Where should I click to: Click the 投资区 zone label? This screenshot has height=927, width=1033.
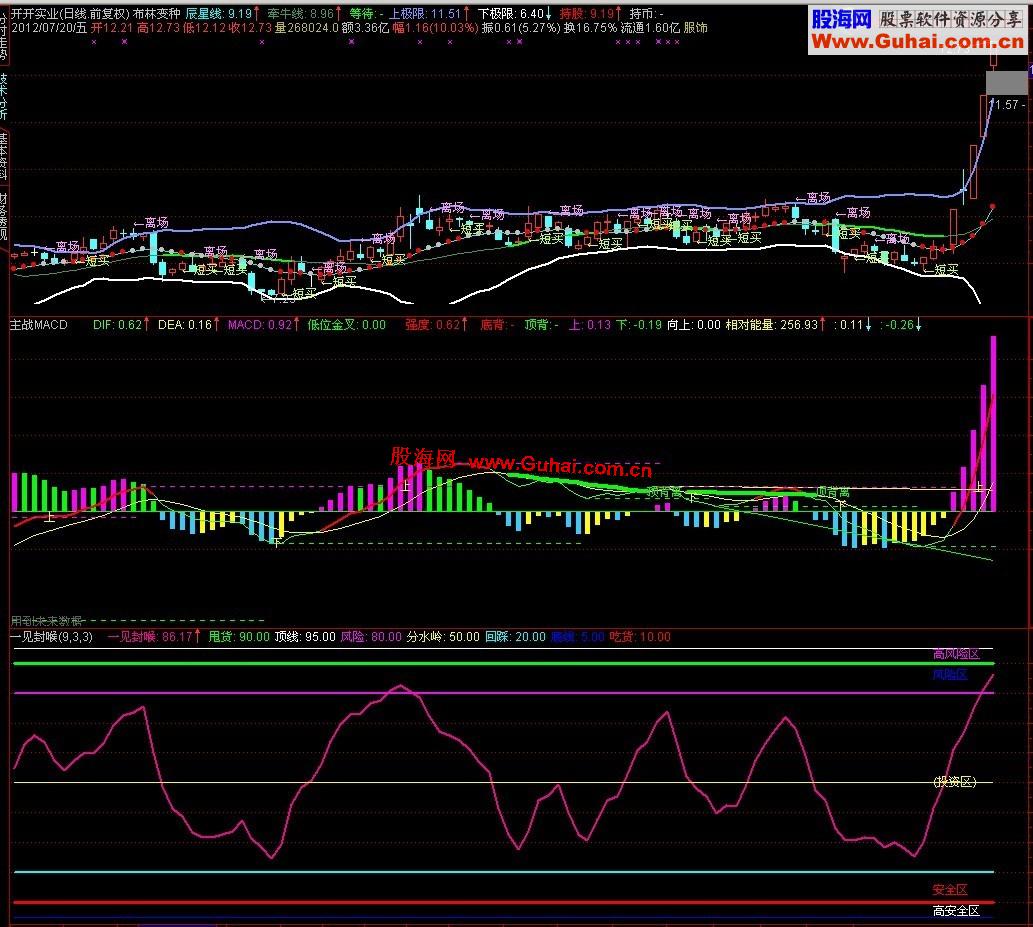954,782
